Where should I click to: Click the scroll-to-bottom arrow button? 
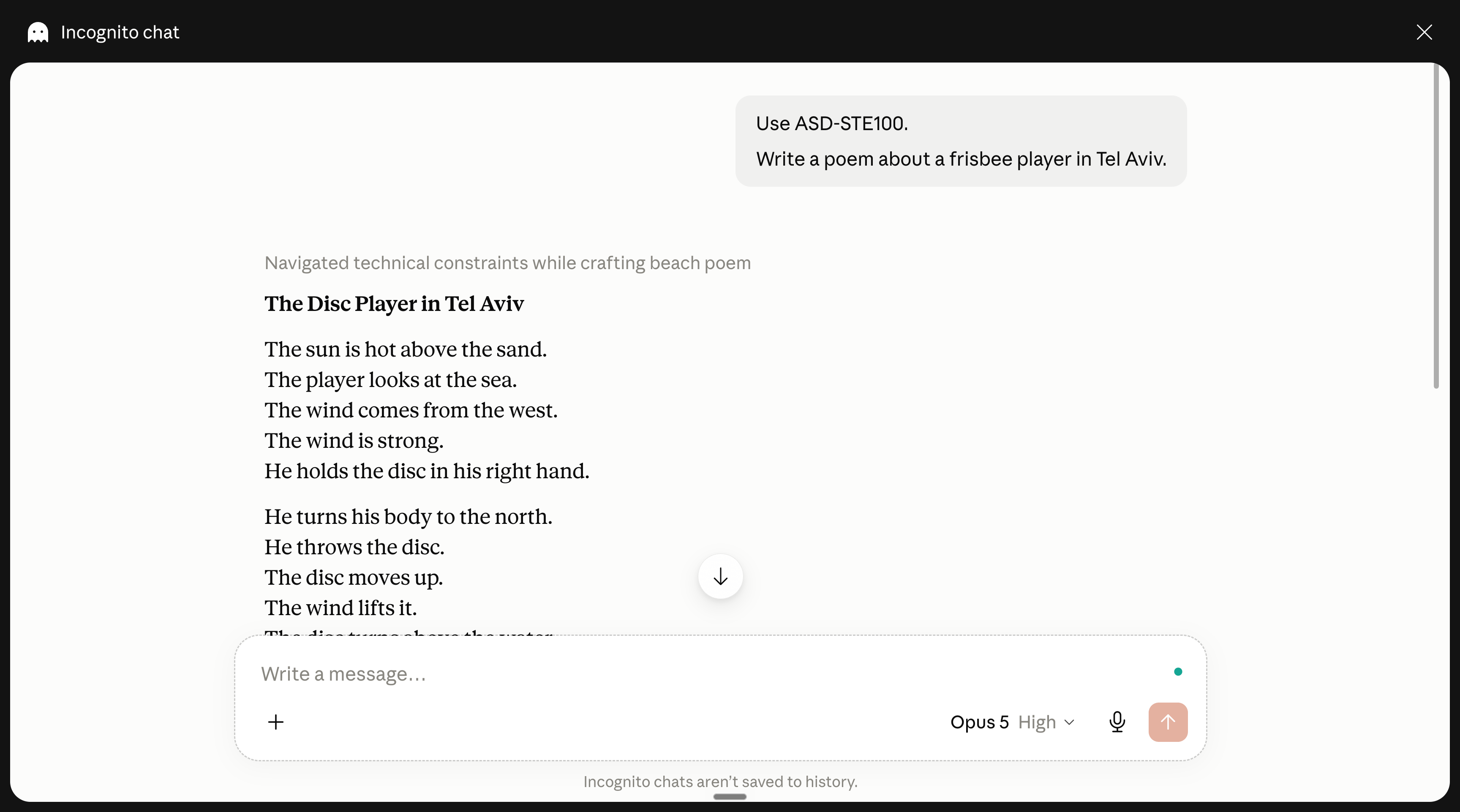[x=720, y=576]
